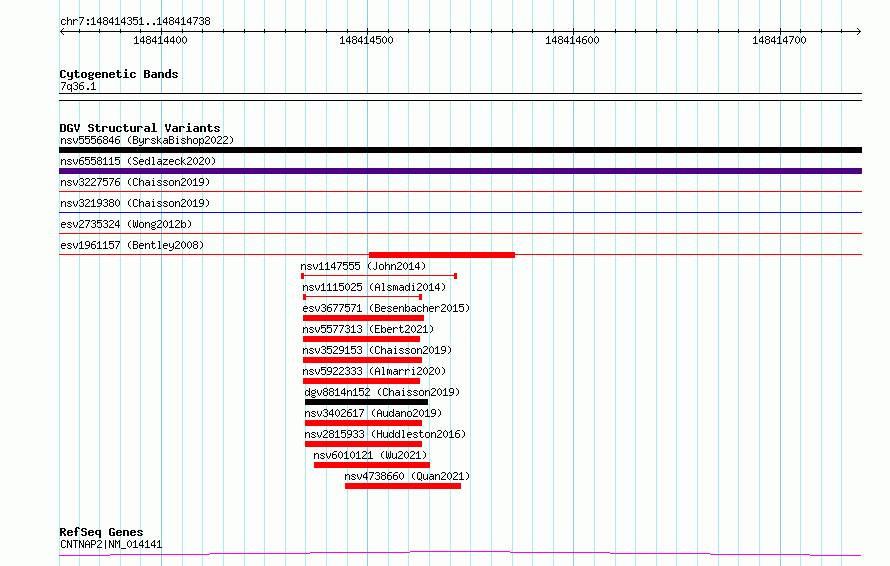Select the nsv1147555 (John2014) variant
The width and height of the screenshot is (890, 566).
pyautogui.click(x=363, y=266)
